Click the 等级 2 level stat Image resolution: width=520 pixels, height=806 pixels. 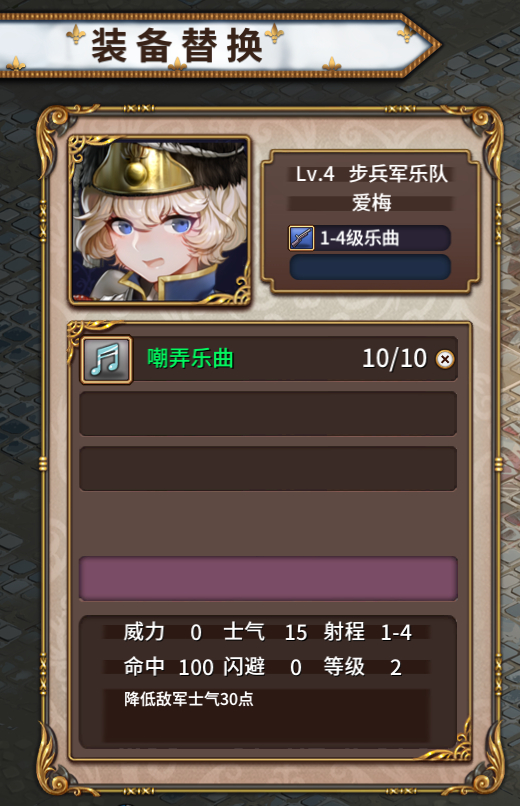click(363, 667)
